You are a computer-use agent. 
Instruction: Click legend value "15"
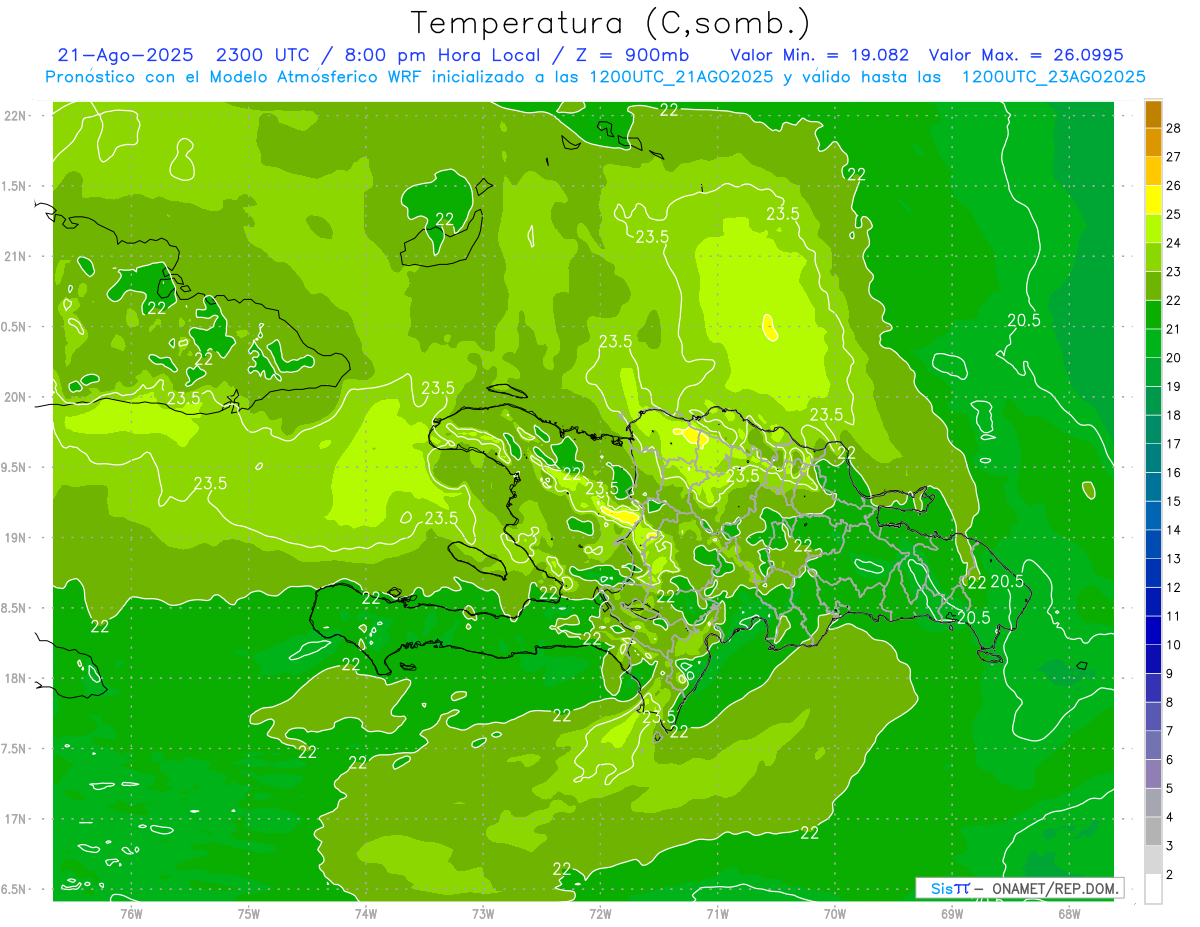(1174, 501)
